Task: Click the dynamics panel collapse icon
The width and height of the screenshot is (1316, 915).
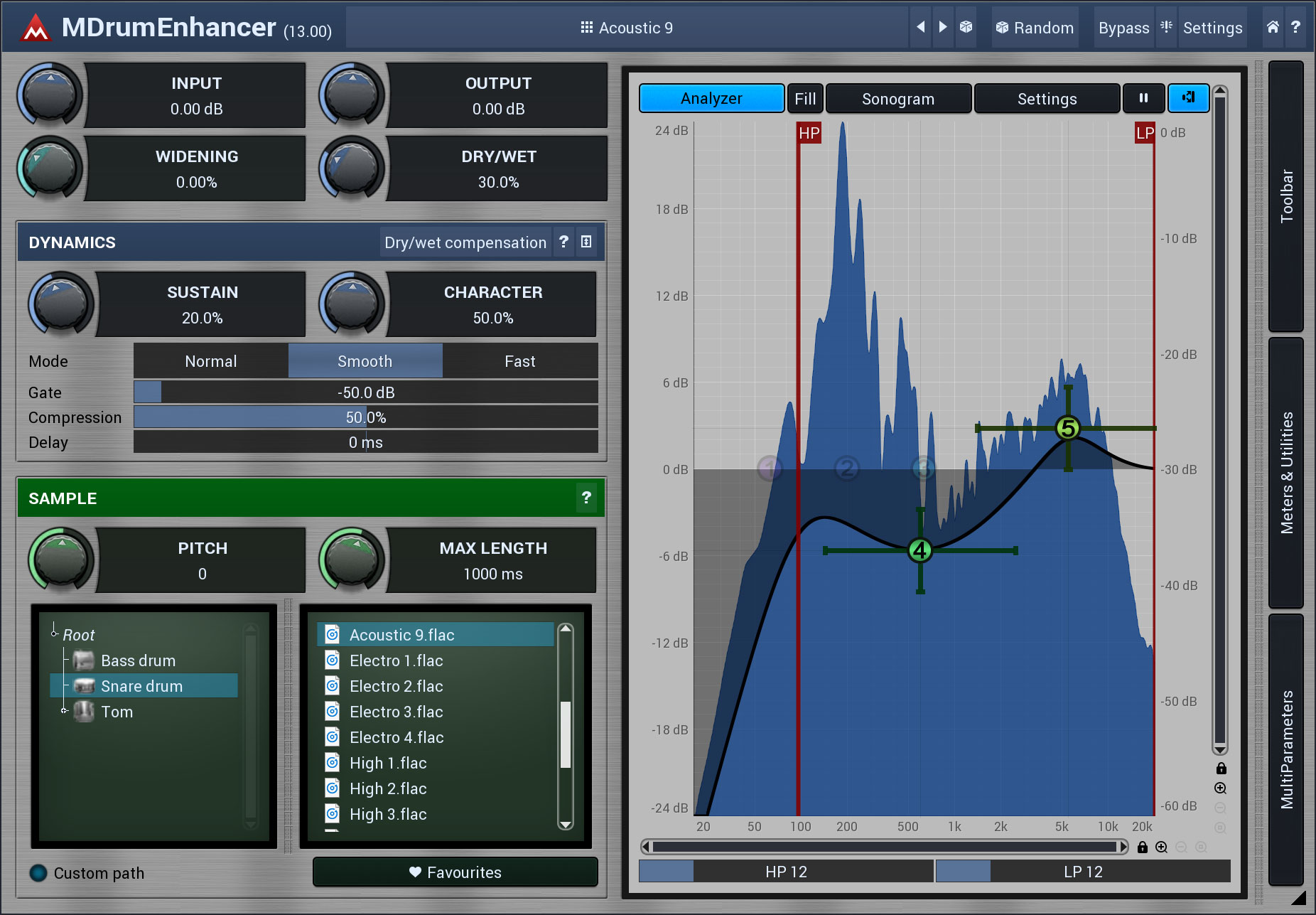Action: [586, 242]
